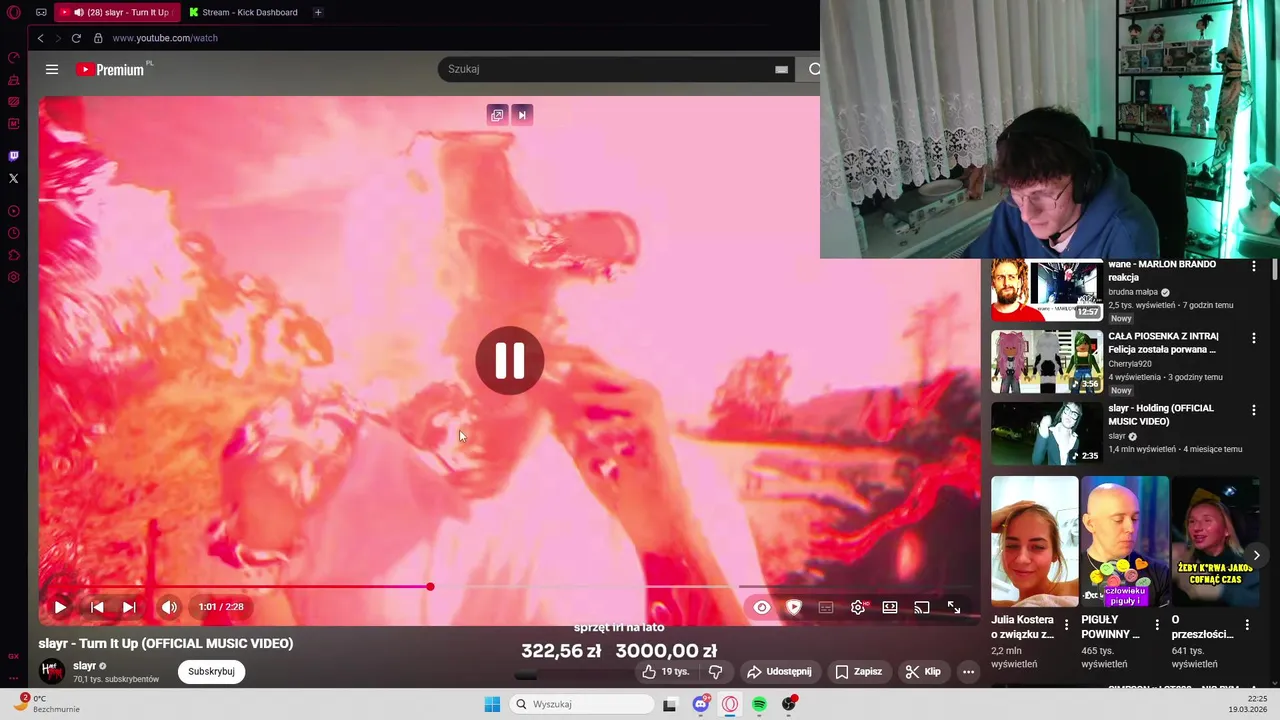
Task: Open Windows Start menu
Action: [492, 704]
